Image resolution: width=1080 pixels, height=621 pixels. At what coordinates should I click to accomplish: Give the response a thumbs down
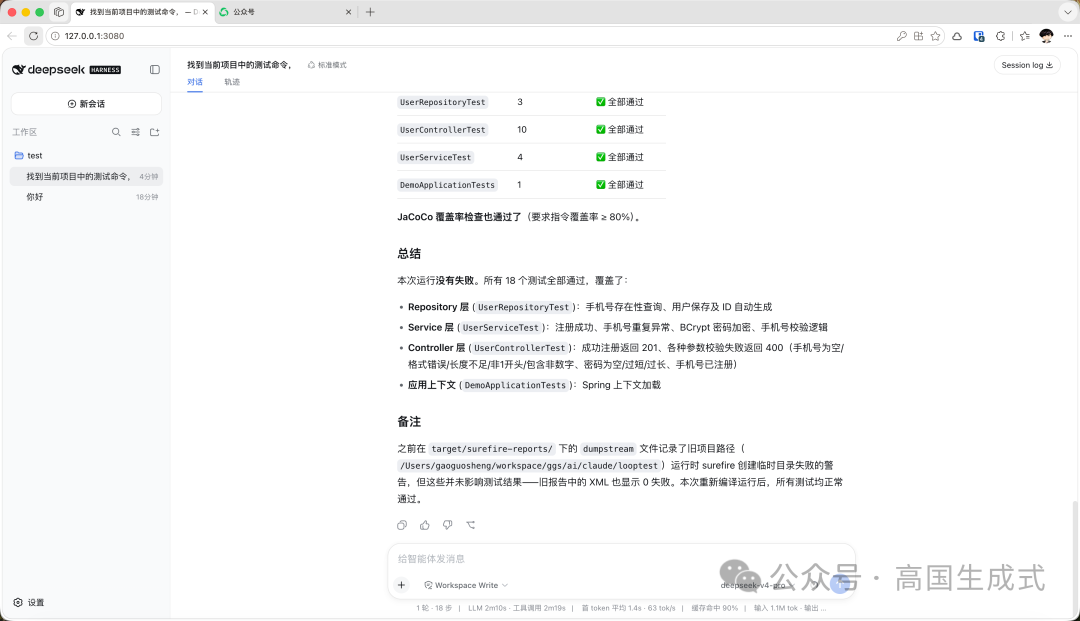click(x=448, y=525)
